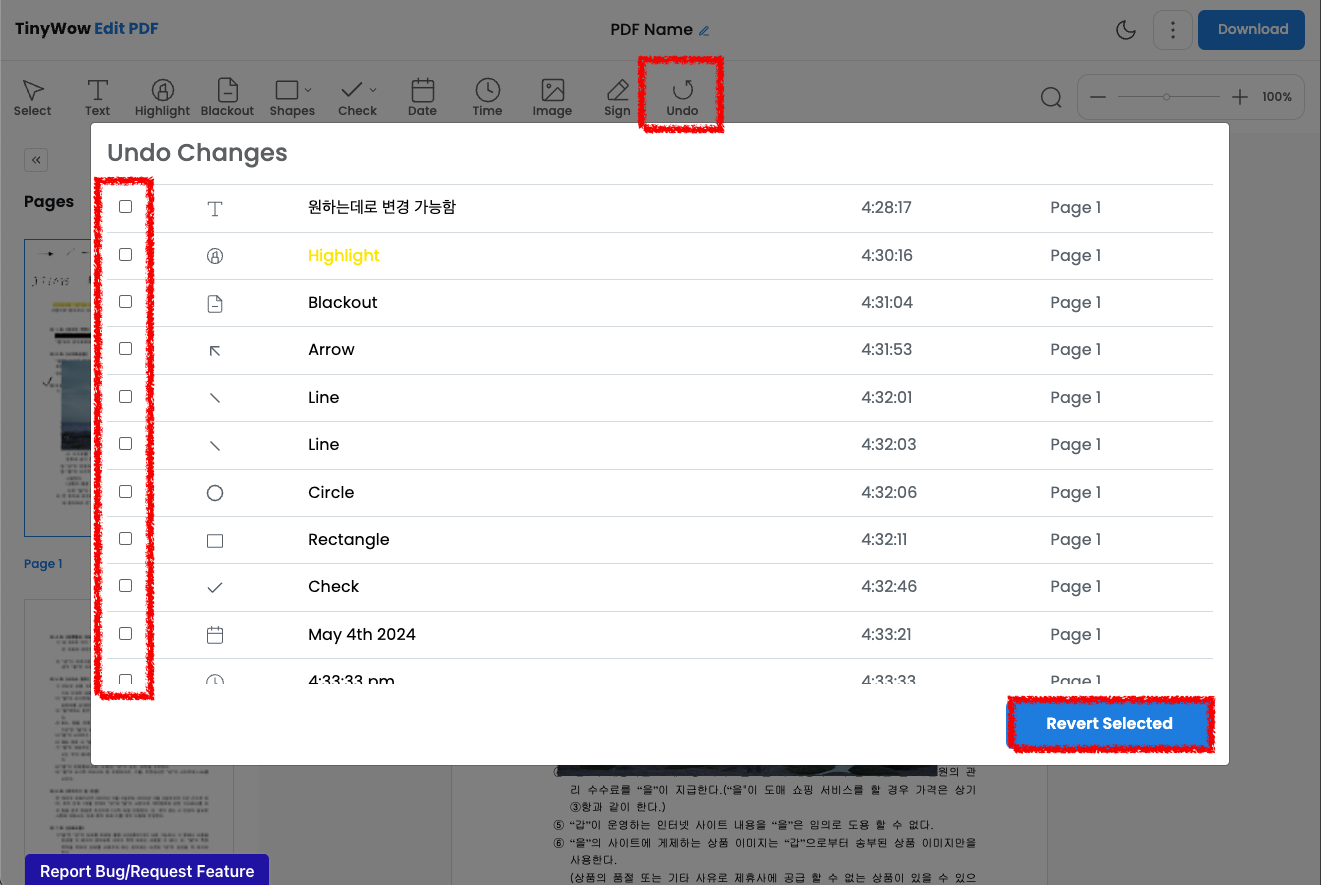This screenshot has width=1321, height=885.
Task: Click the search magnifier icon
Action: tap(1051, 96)
